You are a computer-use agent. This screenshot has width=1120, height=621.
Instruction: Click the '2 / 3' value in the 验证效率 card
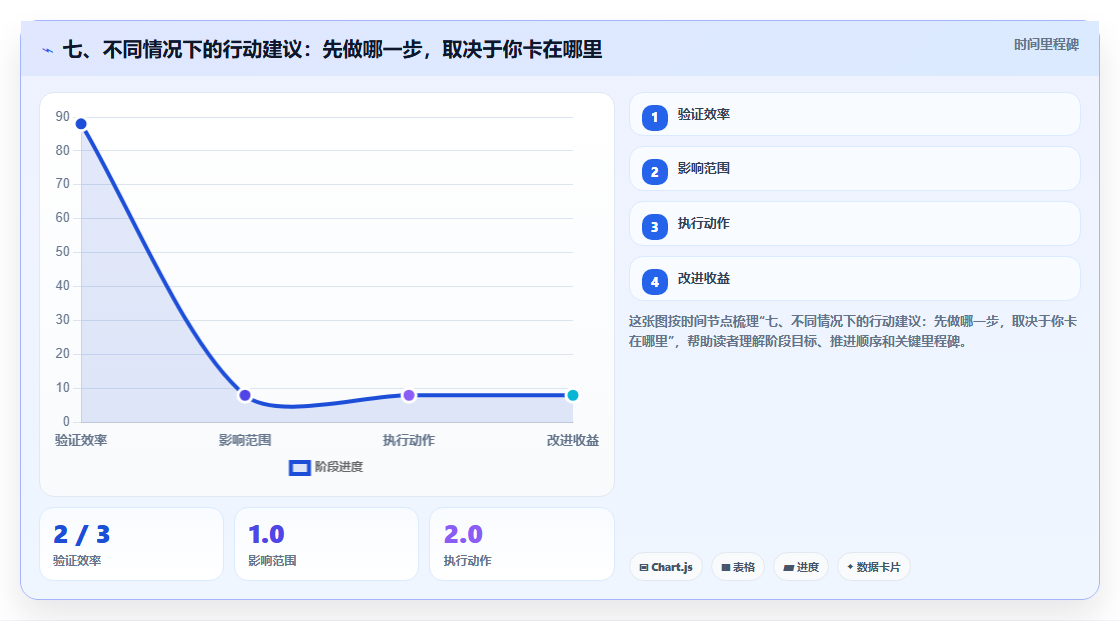click(81, 535)
